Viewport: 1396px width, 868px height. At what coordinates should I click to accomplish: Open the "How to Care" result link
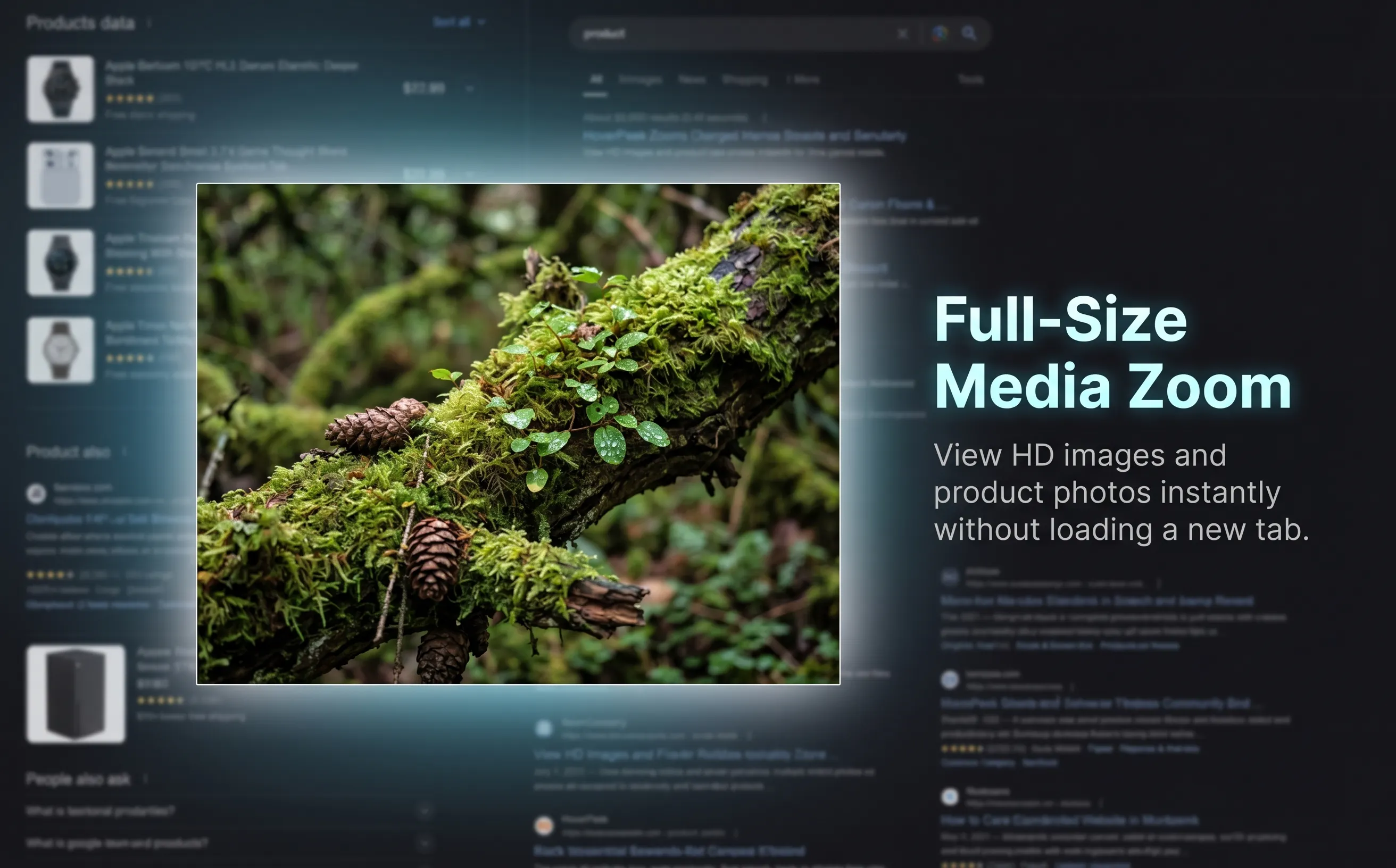pos(1069,820)
